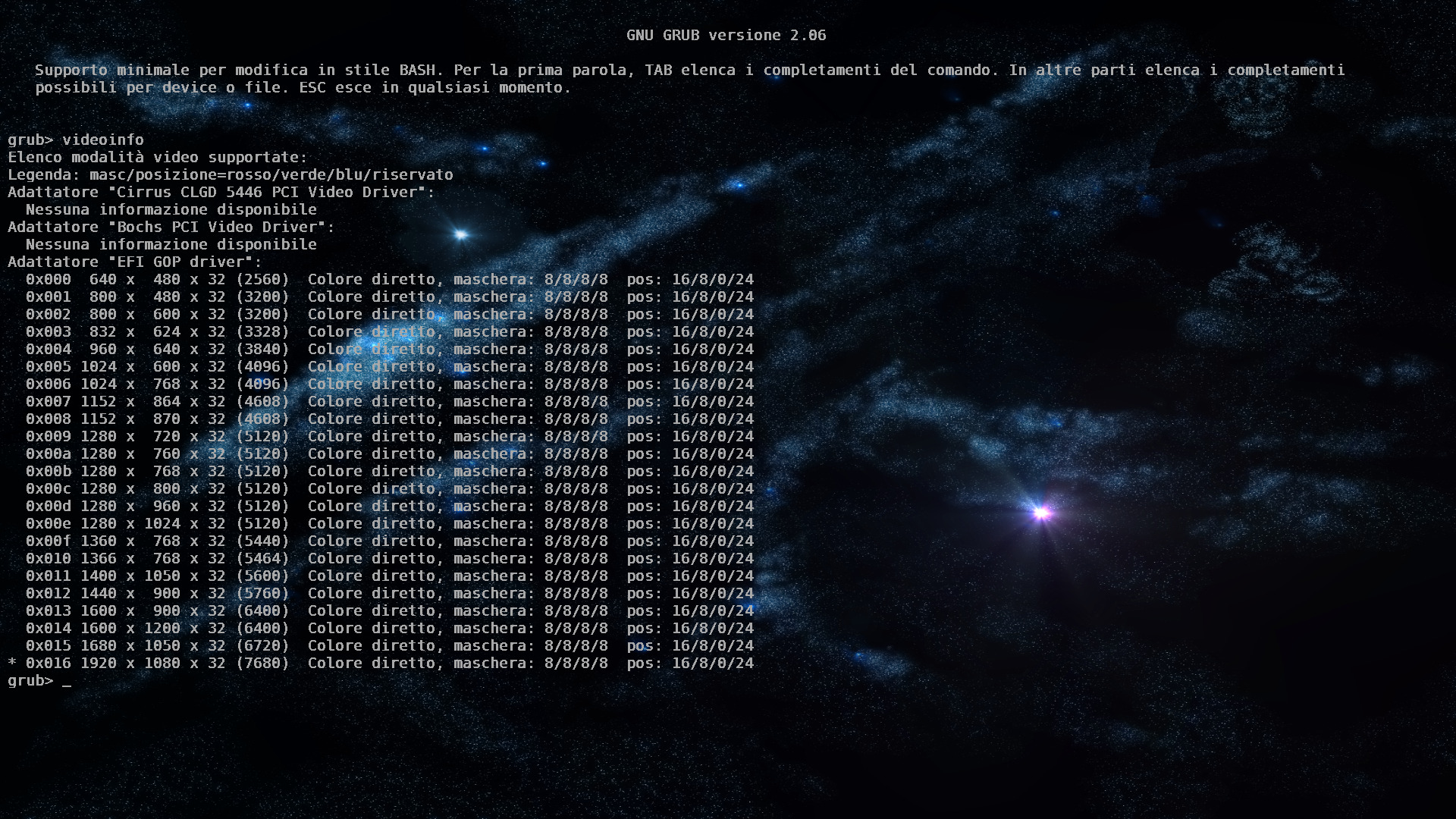1456x819 pixels.
Task: Click the EFI GOP driver adapter line
Action: coord(135,262)
